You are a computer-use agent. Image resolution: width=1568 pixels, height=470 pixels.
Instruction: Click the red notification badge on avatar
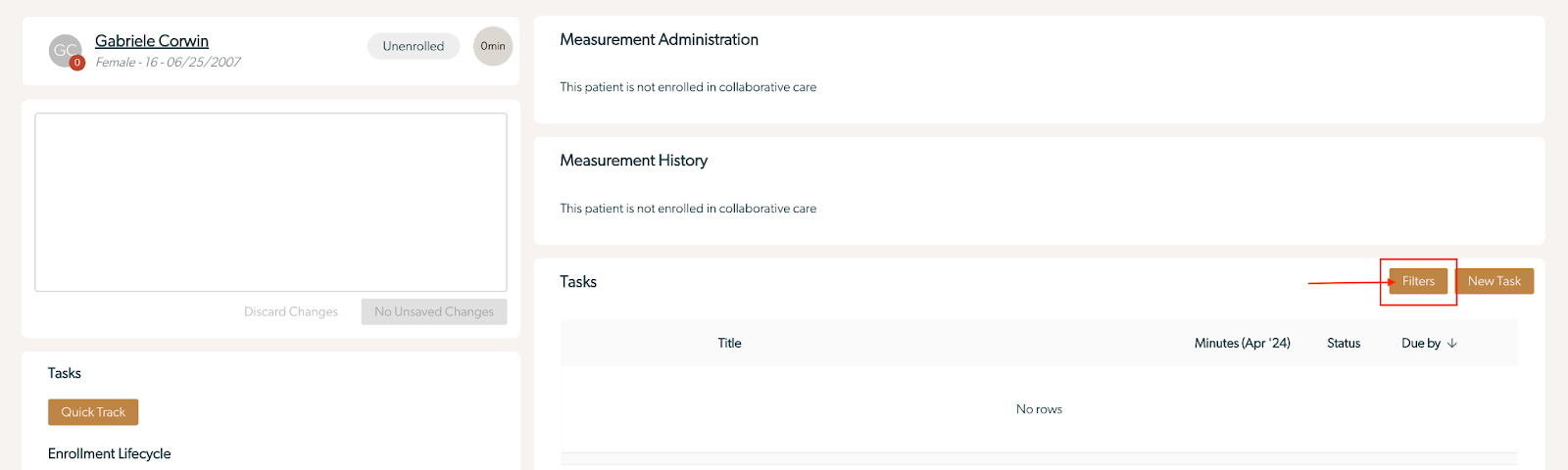point(77,63)
